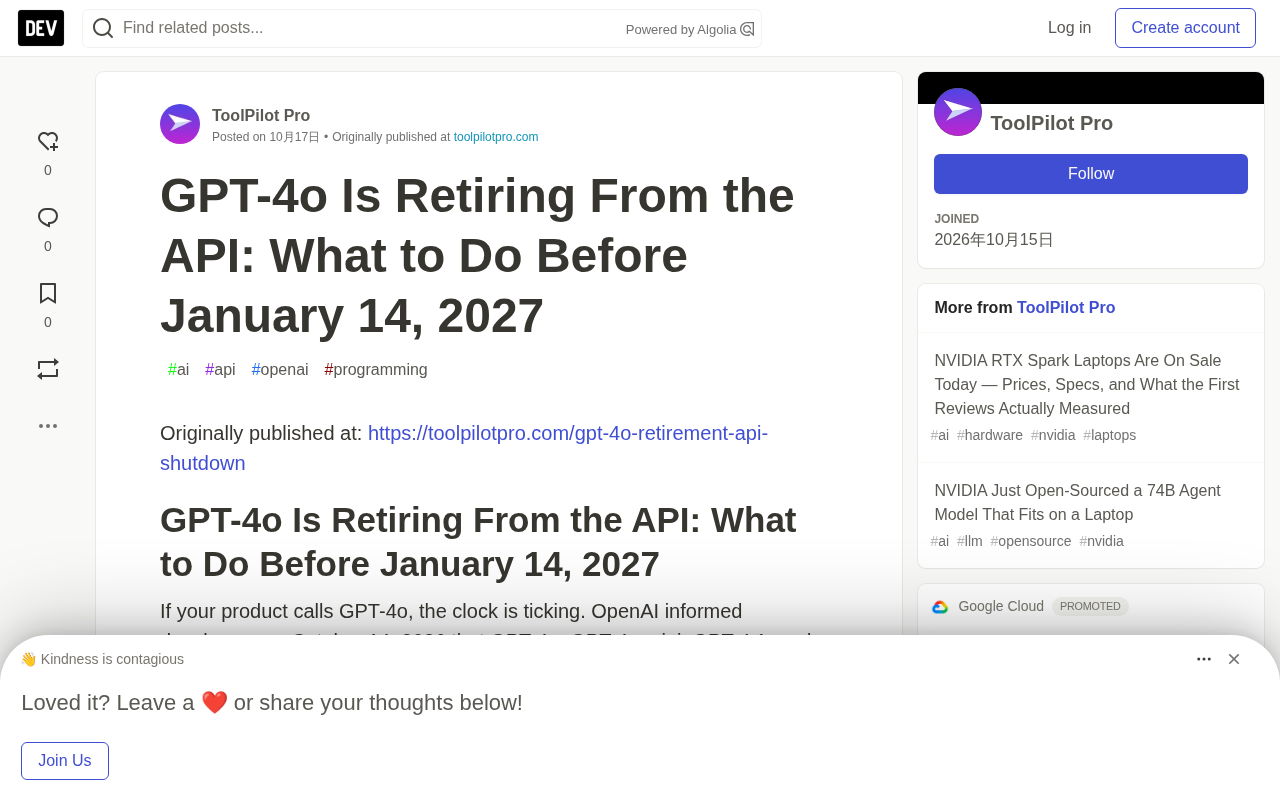Viewport: 1280px width, 800px height.
Task: Click the search magnifier icon
Action: (103, 28)
